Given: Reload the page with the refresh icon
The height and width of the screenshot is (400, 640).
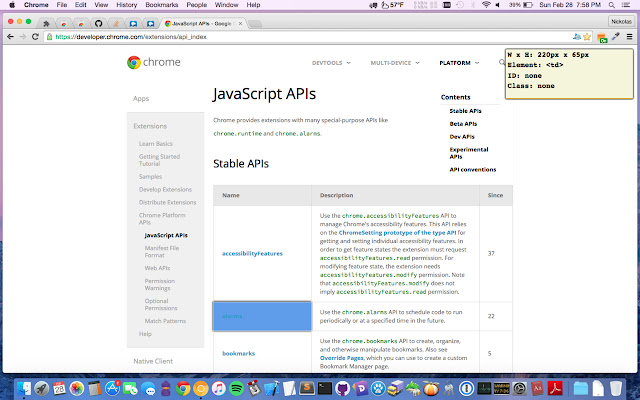Looking at the screenshot, I should coord(34,37).
